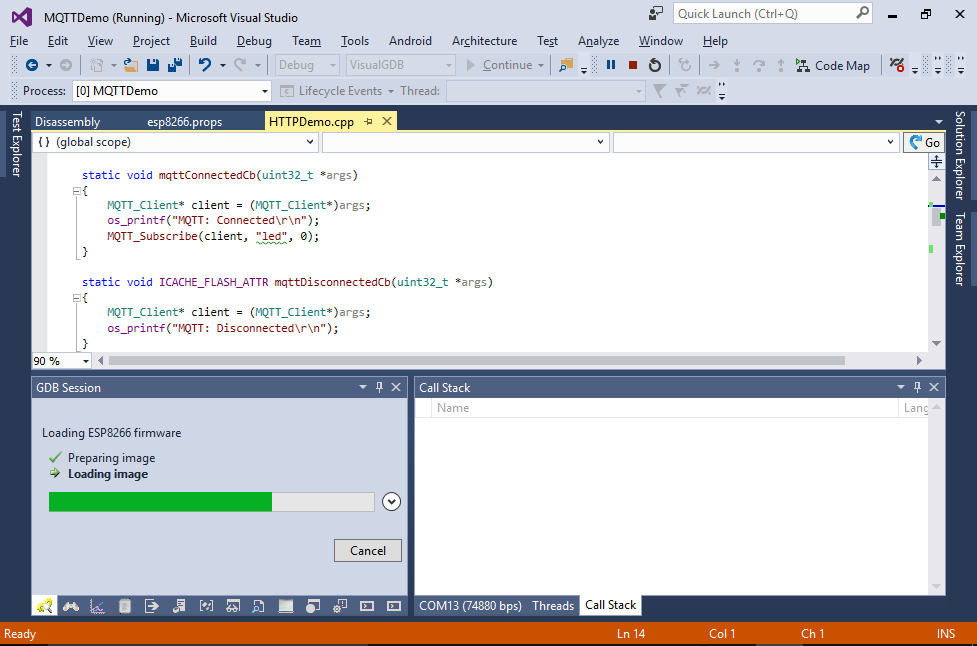977x646 pixels.
Task: Expand details with the circled chevron
Action: pos(391,501)
